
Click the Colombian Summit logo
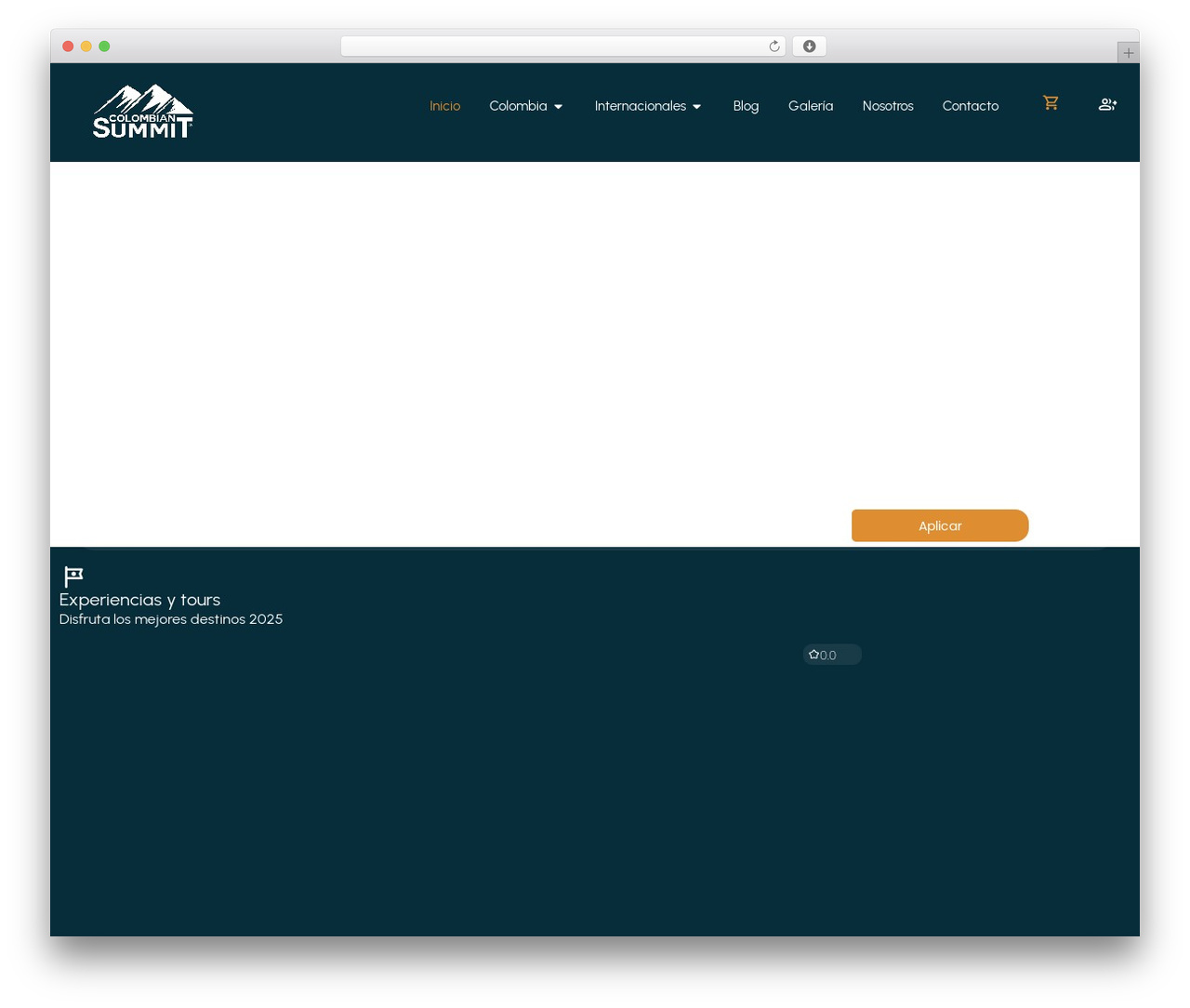coord(143,112)
